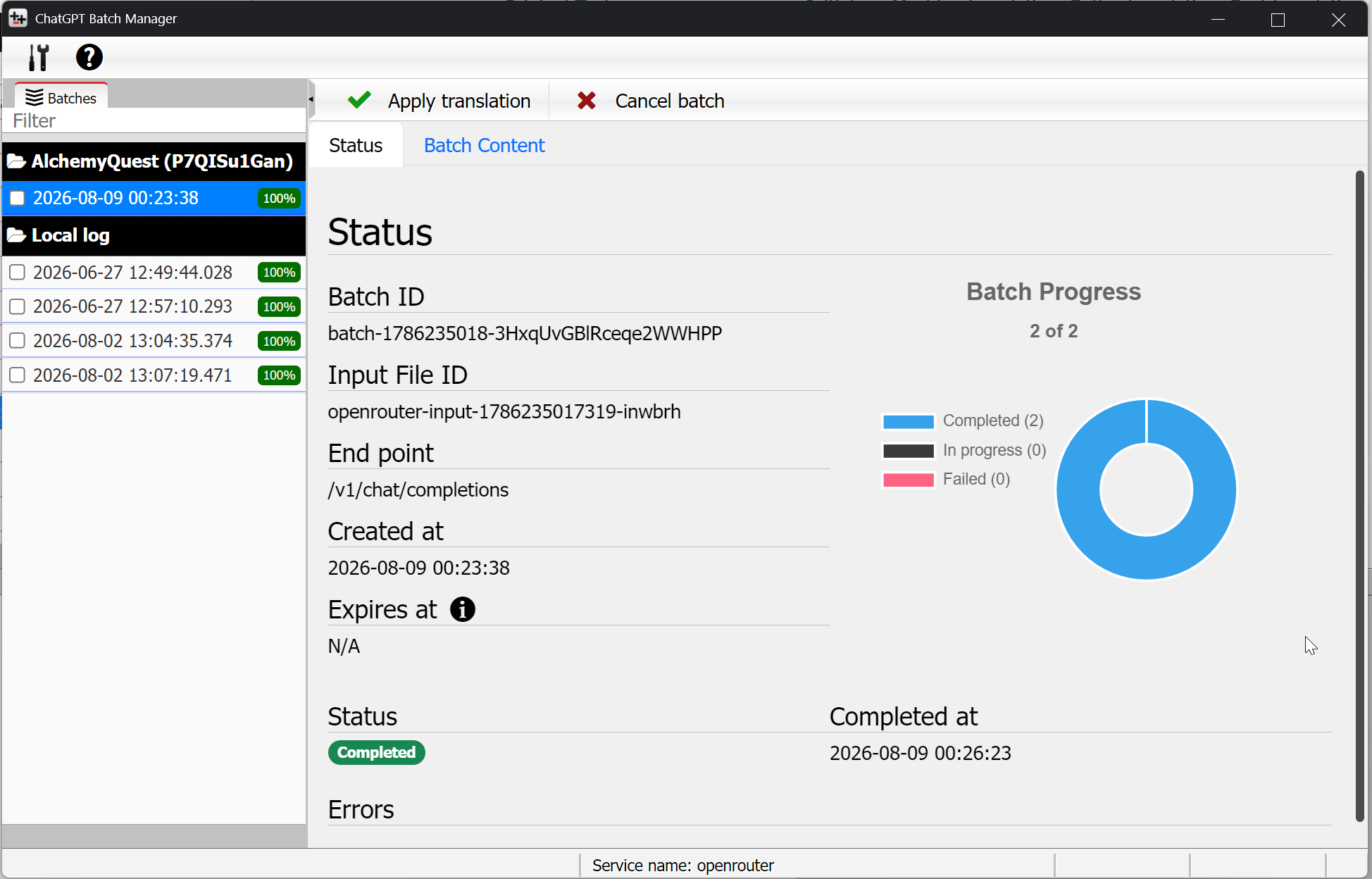Open the help question mark icon
Viewport: 1372px width, 879px height.
click(x=89, y=57)
